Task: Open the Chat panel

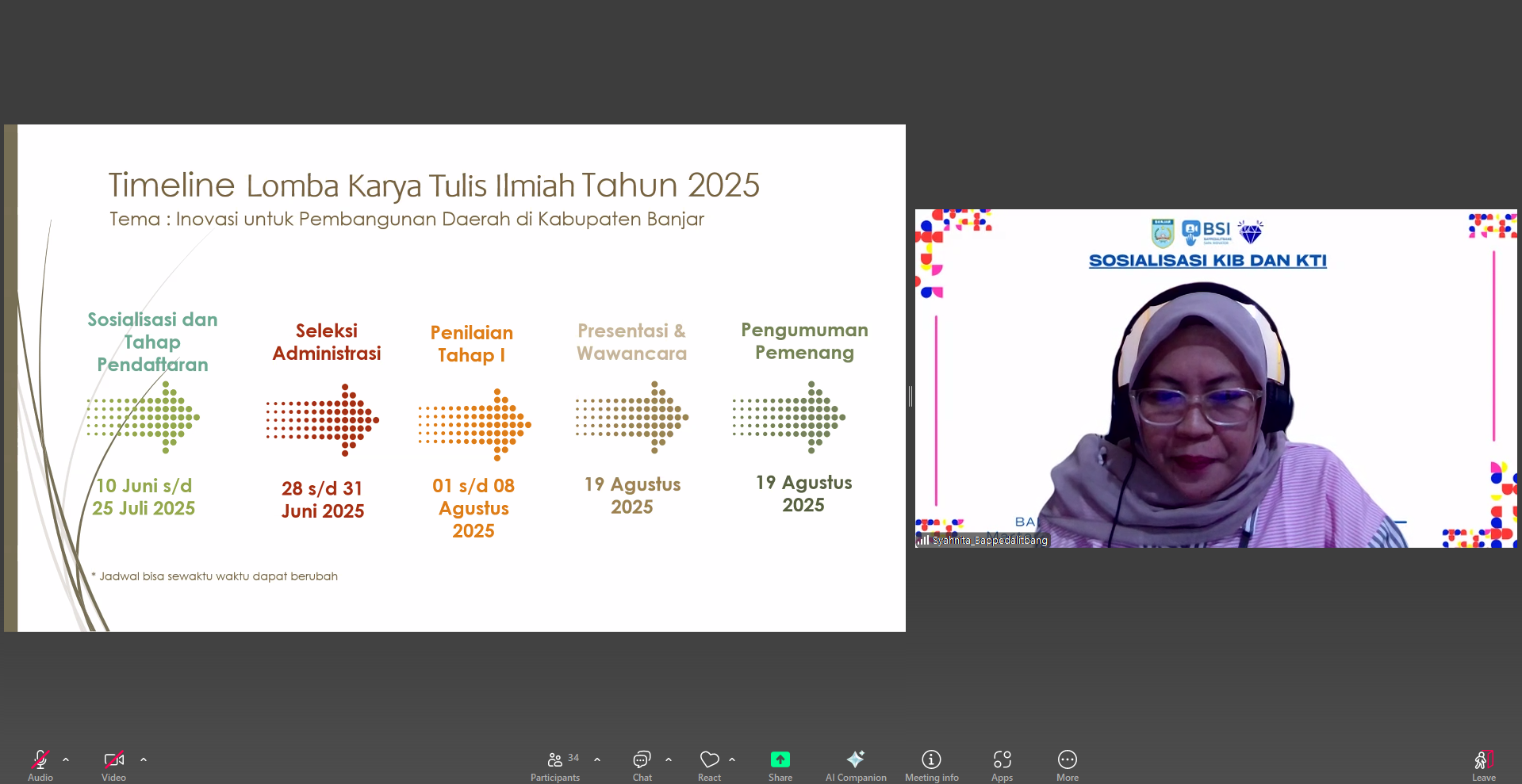Action: (x=642, y=764)
